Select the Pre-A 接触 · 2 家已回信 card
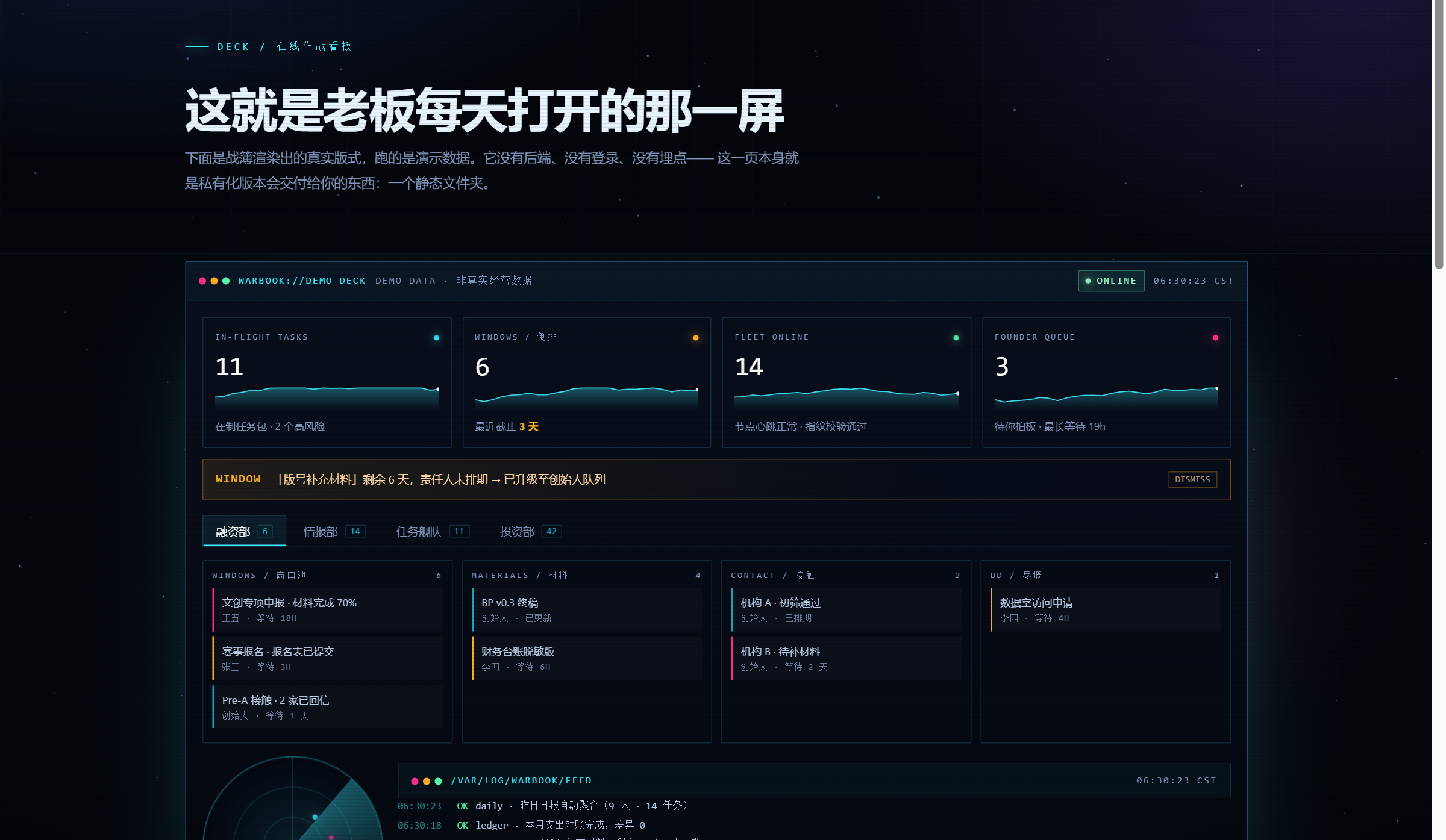Screen dimensions: 1446x840 click(x=328, y=707)
